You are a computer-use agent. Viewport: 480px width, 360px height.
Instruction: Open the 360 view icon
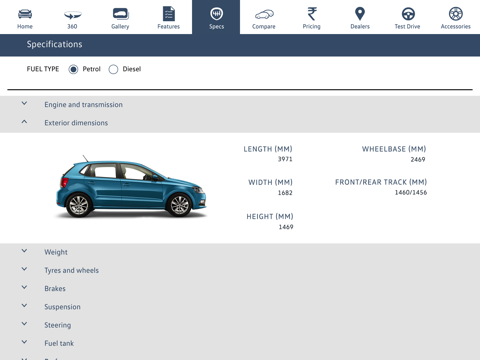click(x=72, y=15)
